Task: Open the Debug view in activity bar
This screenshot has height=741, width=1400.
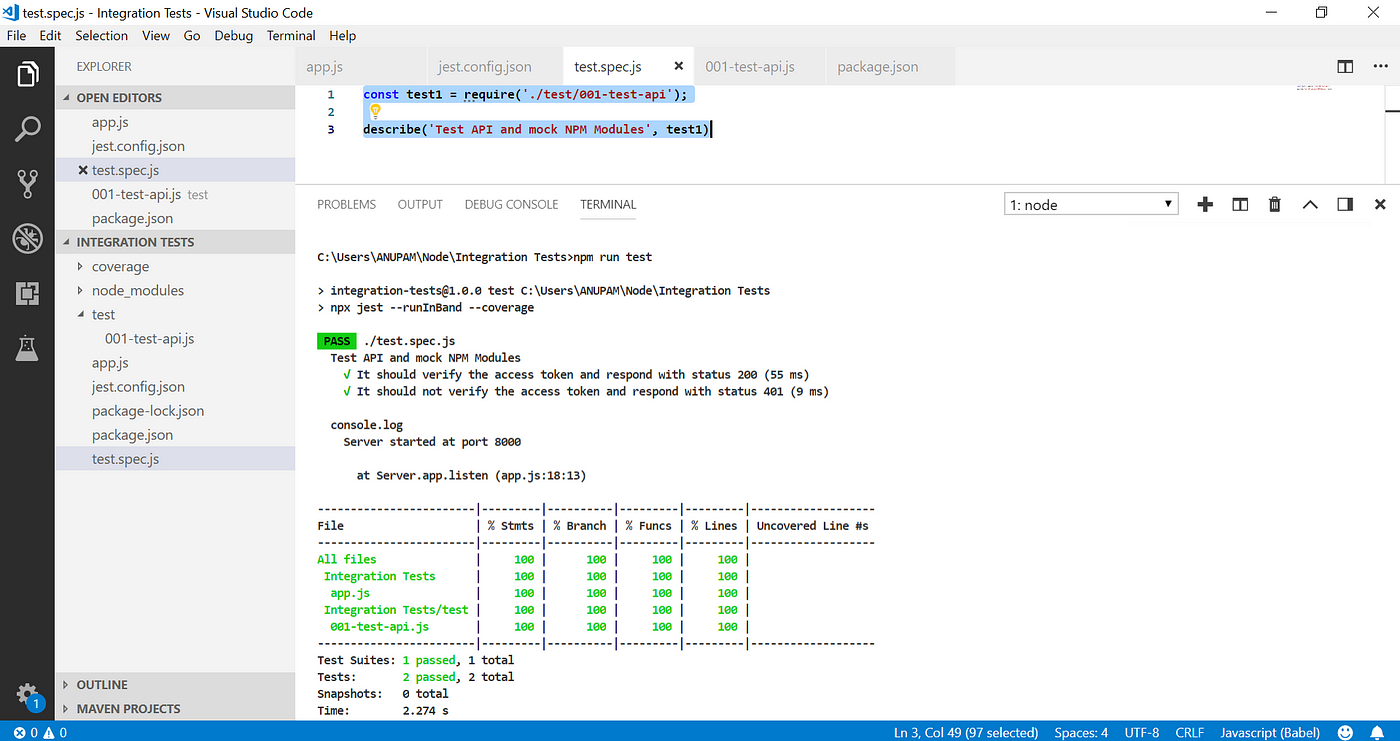Action: point(27,238)
